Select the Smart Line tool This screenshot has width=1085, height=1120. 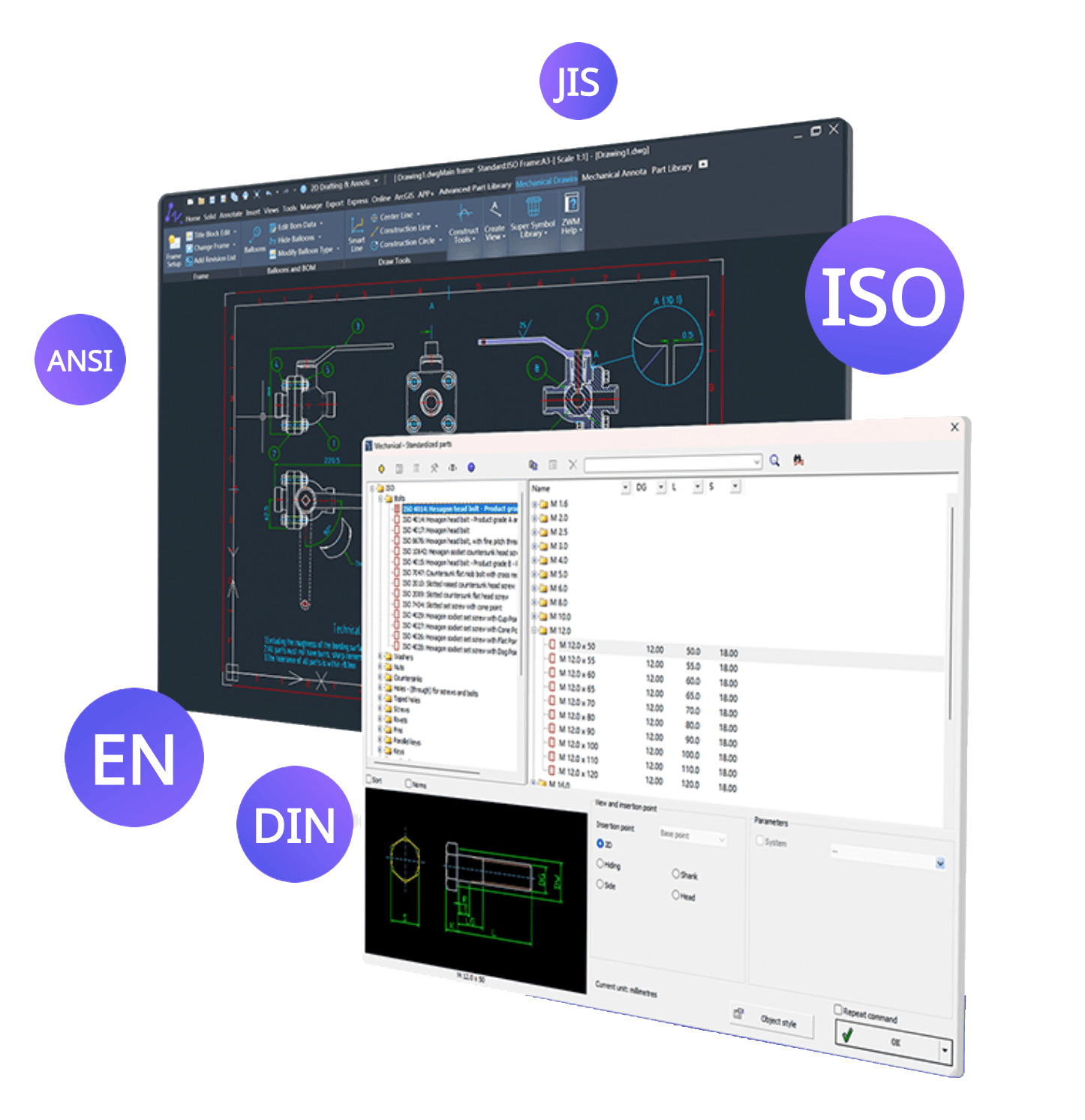356,233
